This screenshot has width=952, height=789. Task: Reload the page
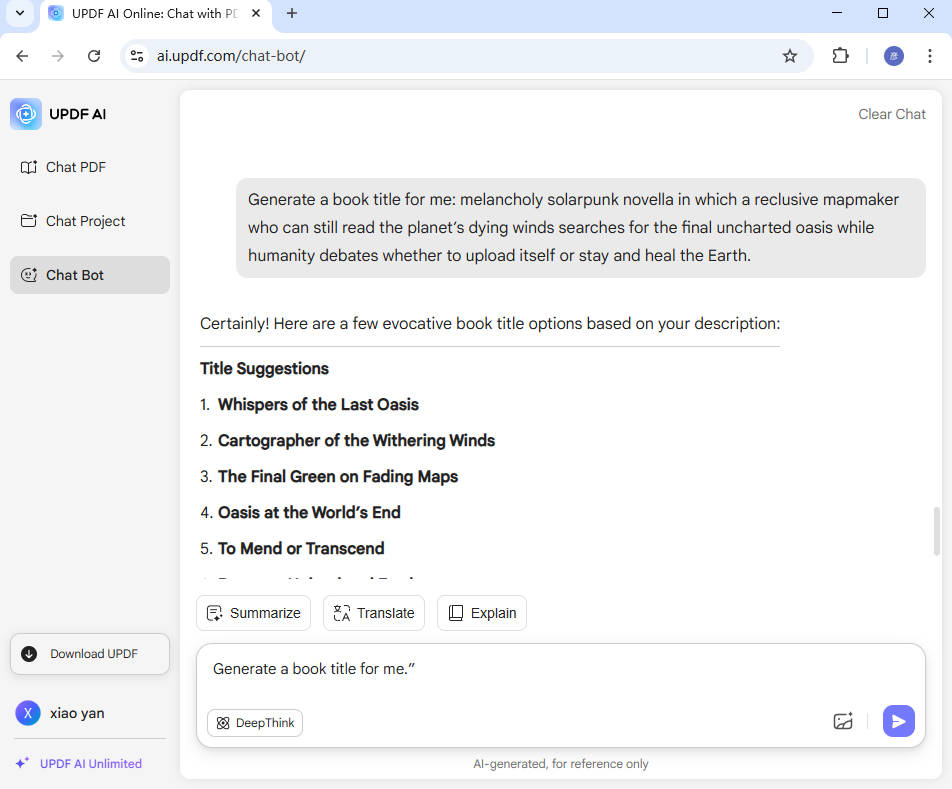click(x=94, y=56)
